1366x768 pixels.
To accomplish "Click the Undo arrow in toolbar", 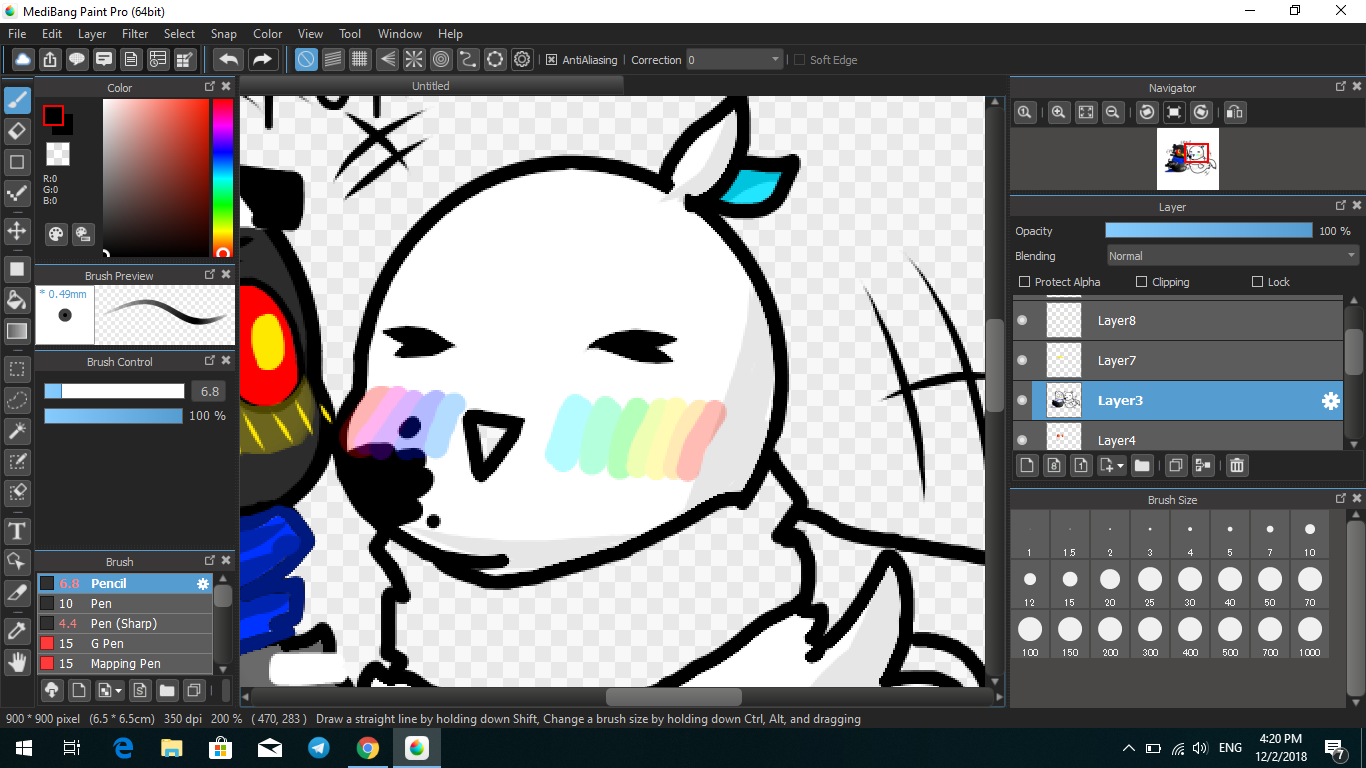I will pyautogui.click(x=229, y=60).
